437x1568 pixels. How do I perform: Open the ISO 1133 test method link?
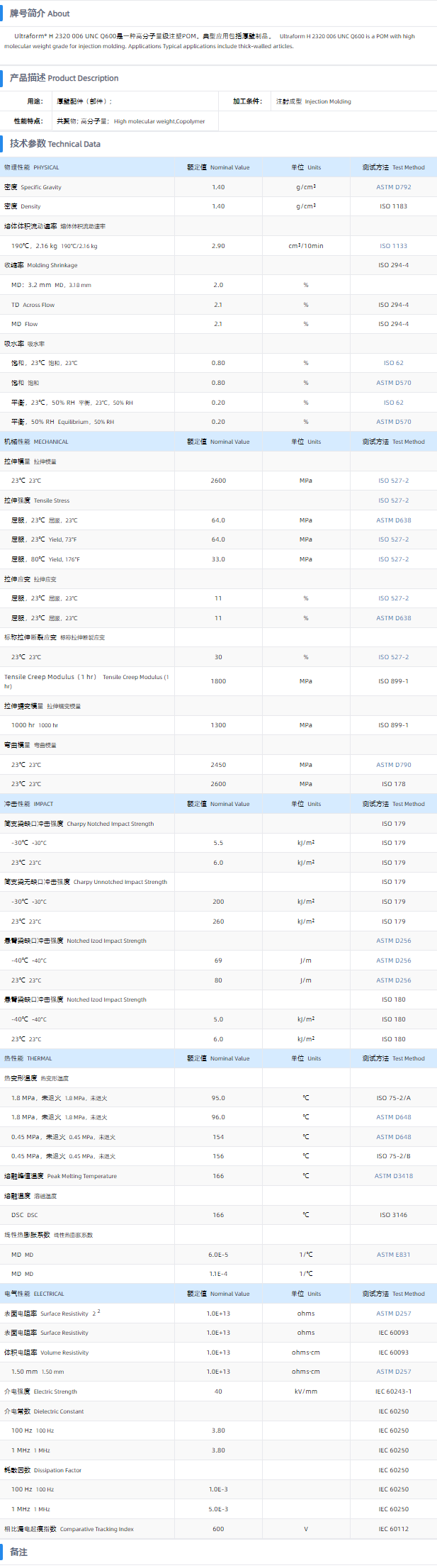[393, 246]
